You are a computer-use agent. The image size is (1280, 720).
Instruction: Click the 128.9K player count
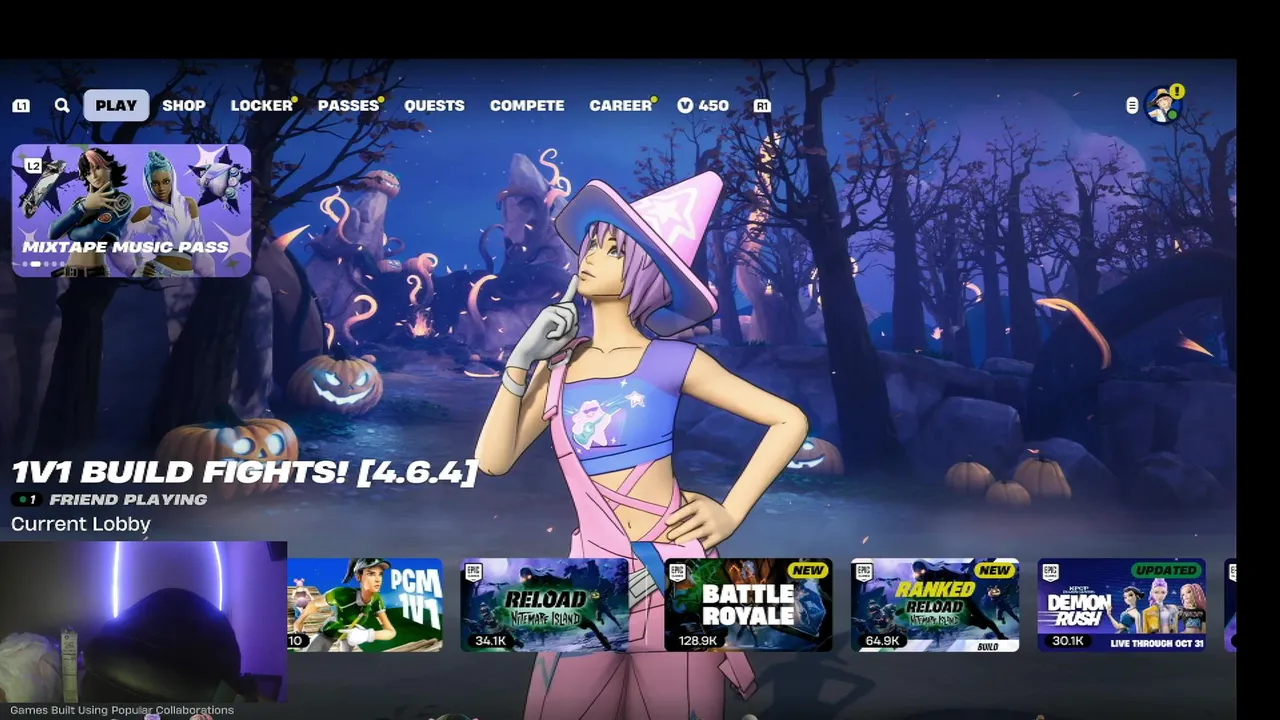697,641
